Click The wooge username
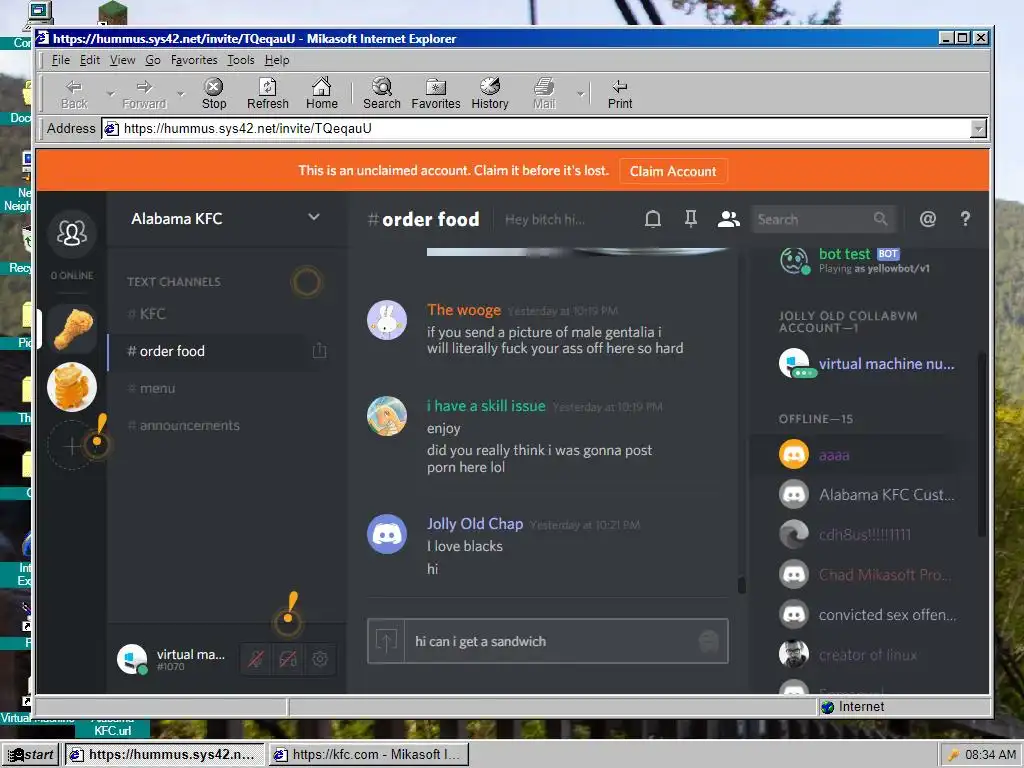This screenshot has width=1024, height=768. coord(464,310)
